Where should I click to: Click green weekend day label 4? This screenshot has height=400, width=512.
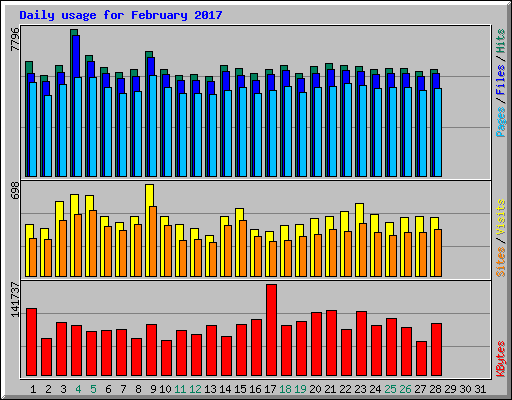78,389
